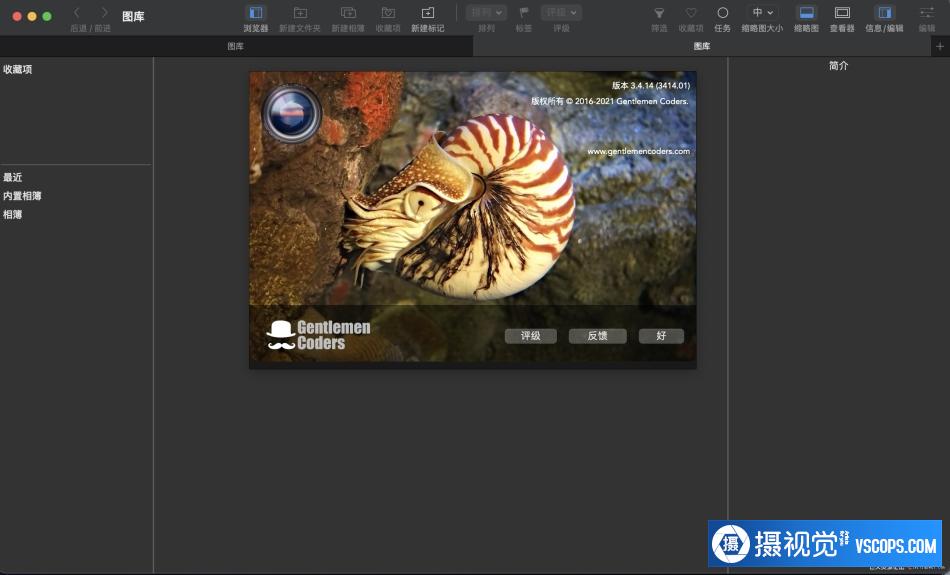Select the right 图库 tab
This screenshot has height=575, width=950.
pos(702,46)
